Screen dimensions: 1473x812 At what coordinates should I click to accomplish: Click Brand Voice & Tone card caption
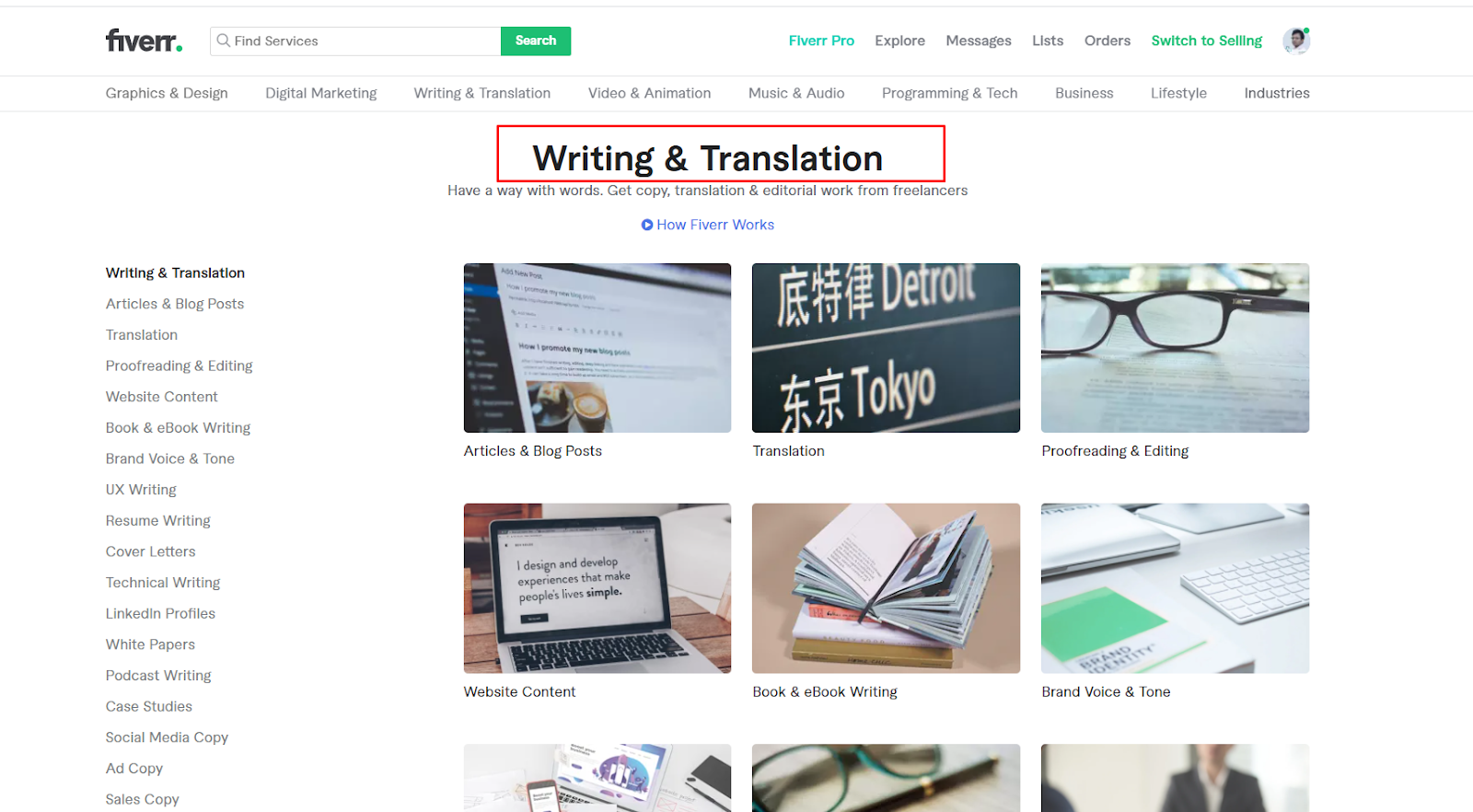[1107, 692]
